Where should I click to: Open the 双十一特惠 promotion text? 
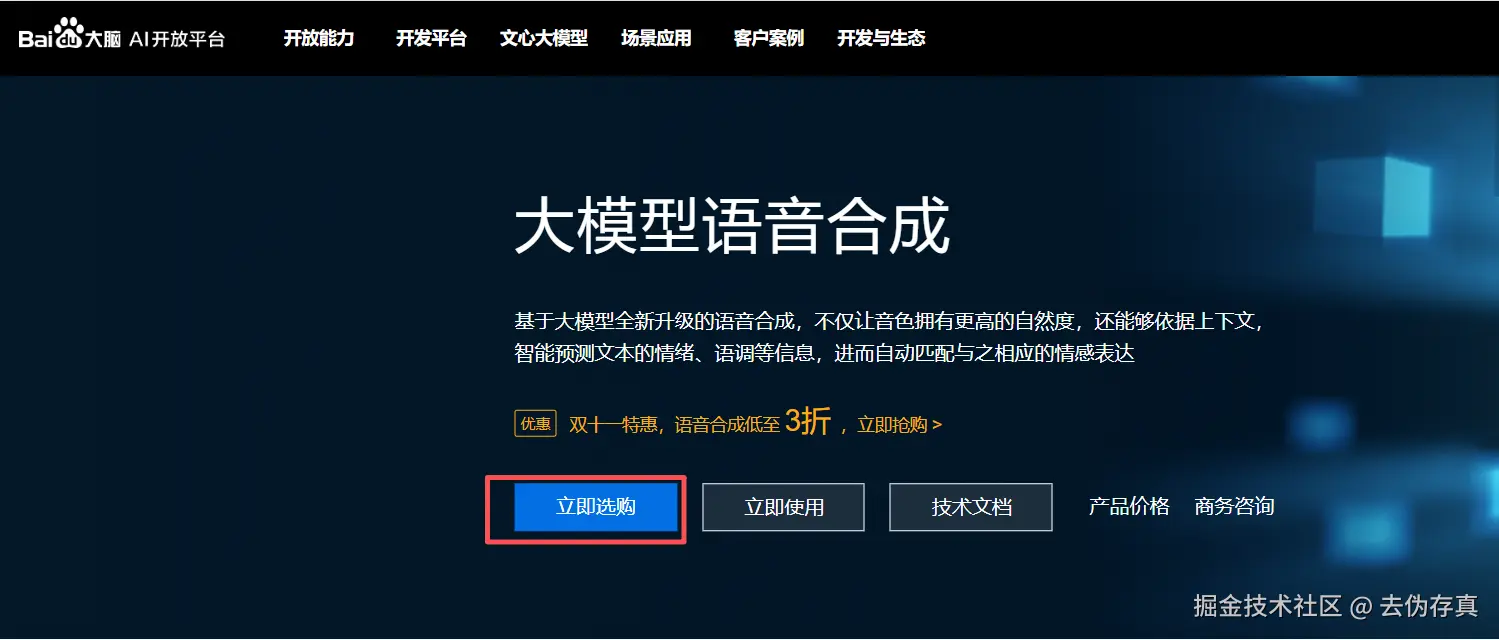pos(614,425)
